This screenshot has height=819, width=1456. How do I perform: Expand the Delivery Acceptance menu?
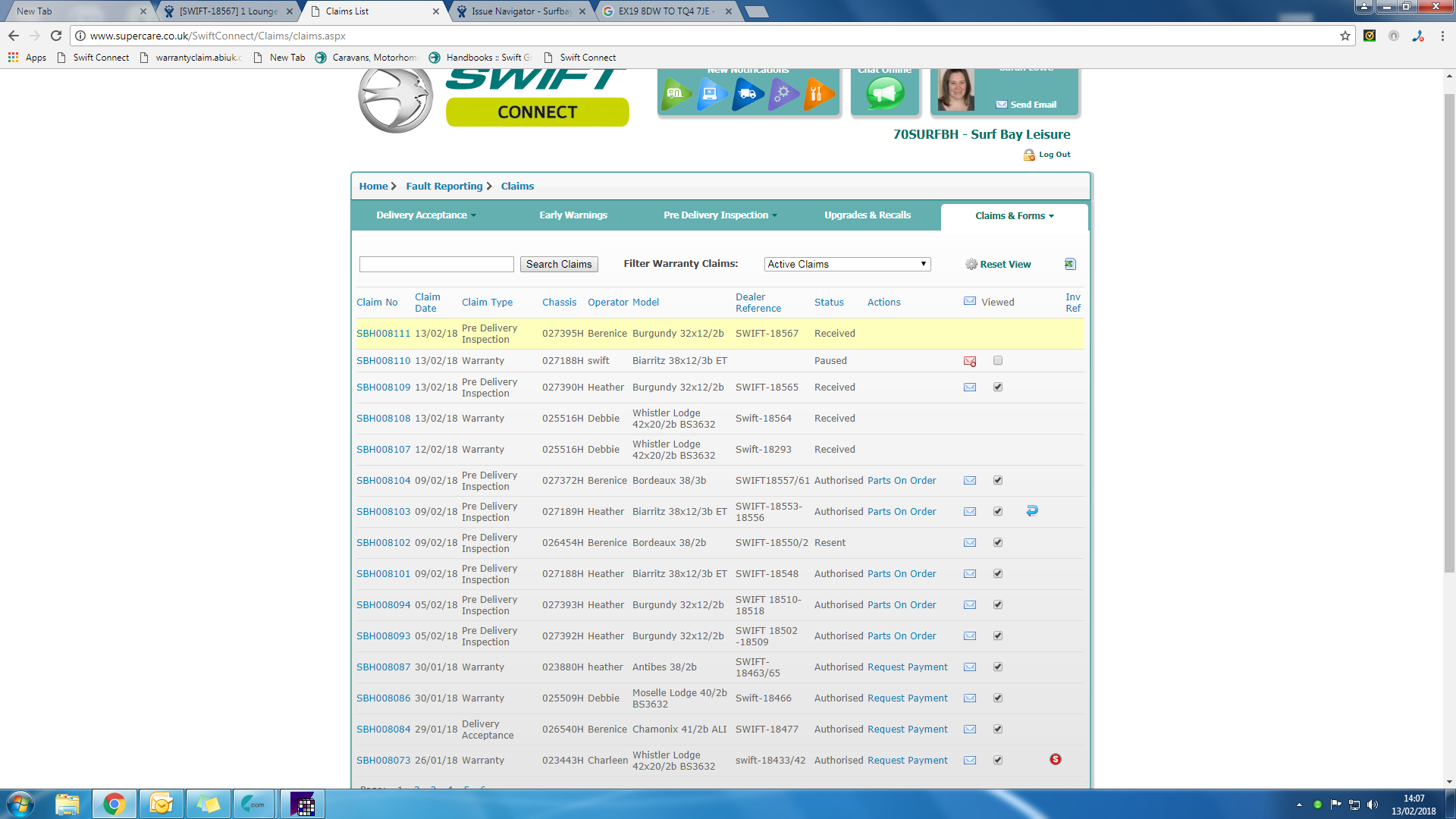[426, 215]
